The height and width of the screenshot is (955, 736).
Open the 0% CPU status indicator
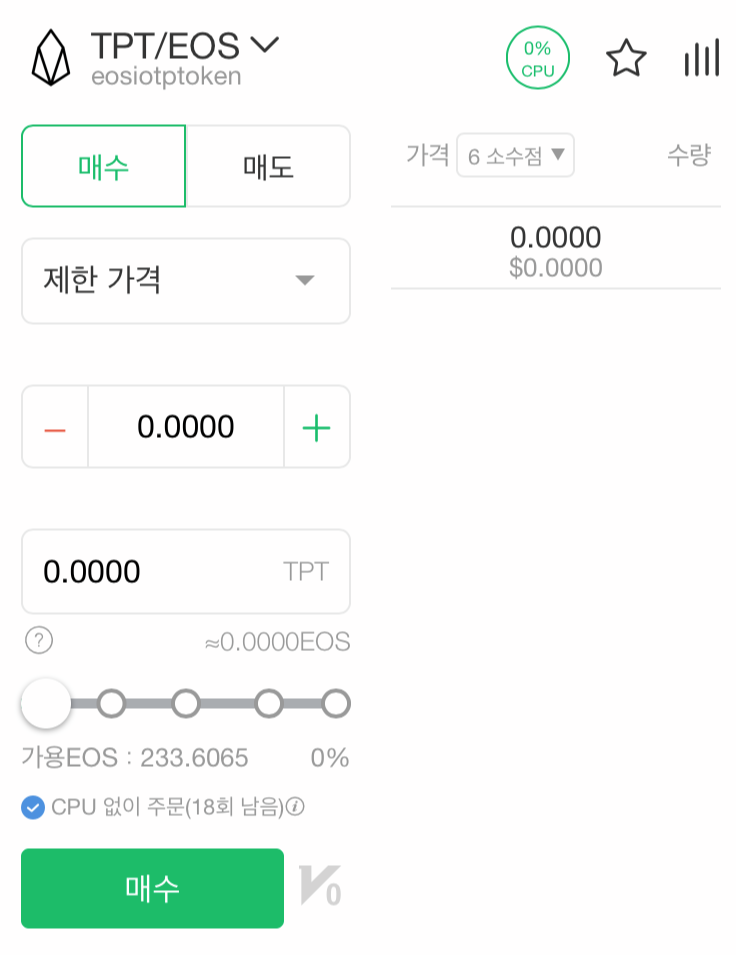[537, 59]
